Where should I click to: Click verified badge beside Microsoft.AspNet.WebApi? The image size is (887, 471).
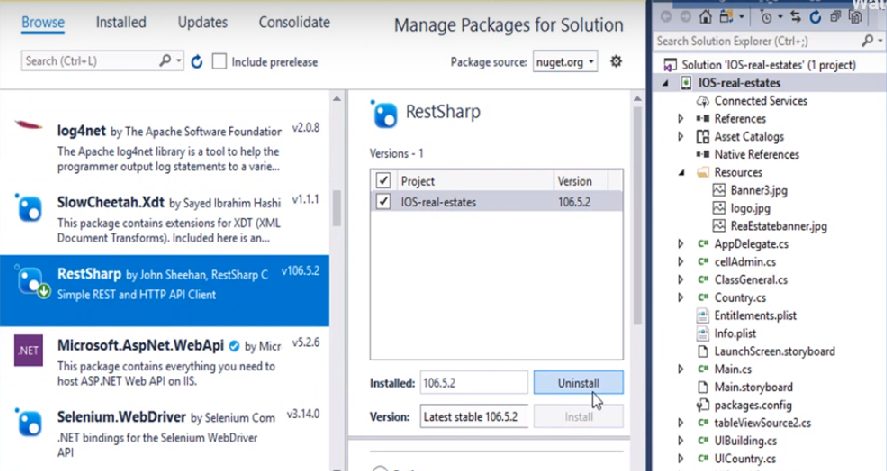[234, 346]
